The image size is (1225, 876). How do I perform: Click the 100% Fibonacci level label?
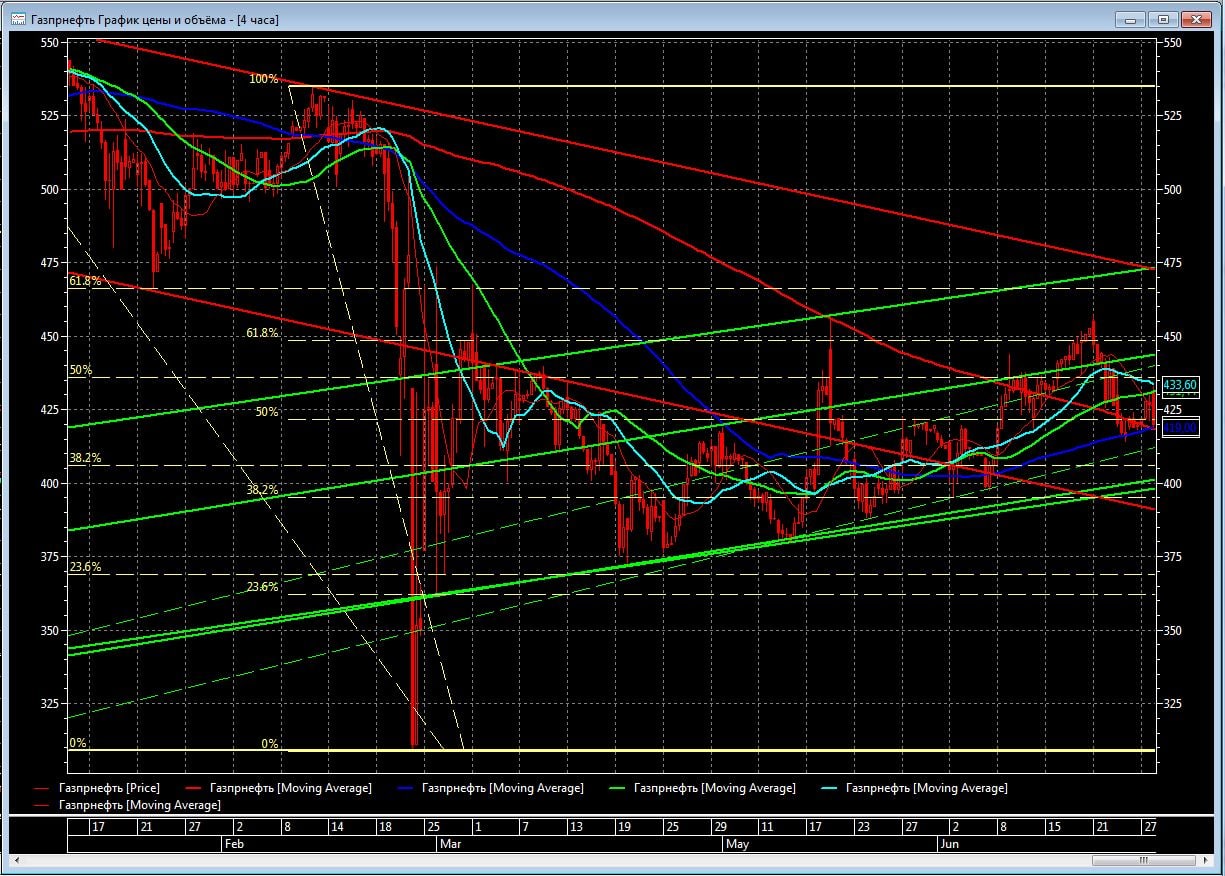click(264, 79)
